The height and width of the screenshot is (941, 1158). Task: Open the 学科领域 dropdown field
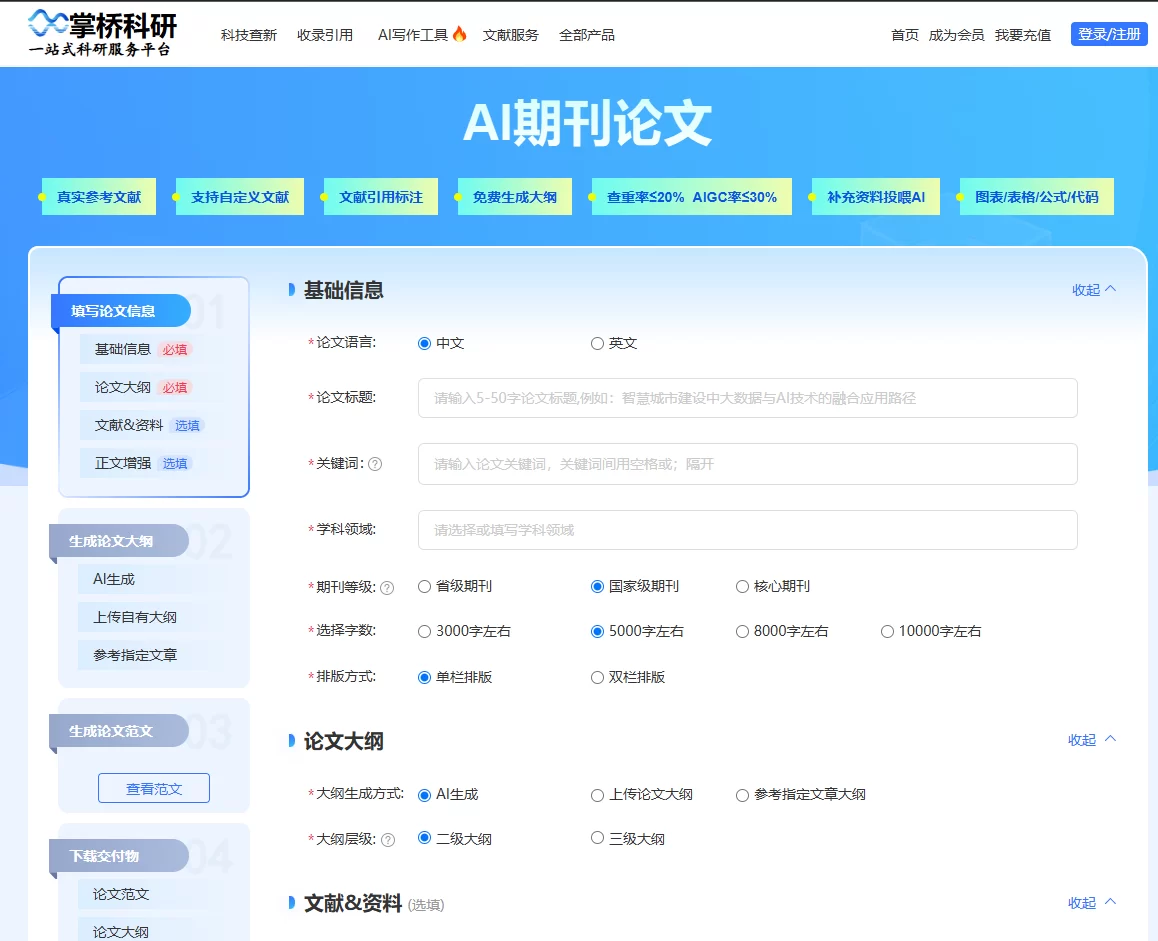click(747, 530)
